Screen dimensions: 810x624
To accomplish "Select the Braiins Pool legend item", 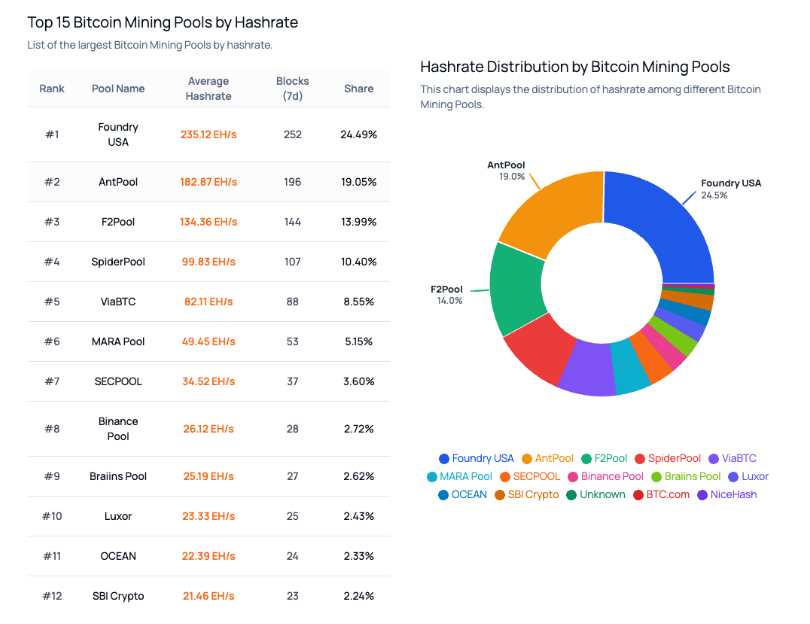I will click(x=686, y=477).
